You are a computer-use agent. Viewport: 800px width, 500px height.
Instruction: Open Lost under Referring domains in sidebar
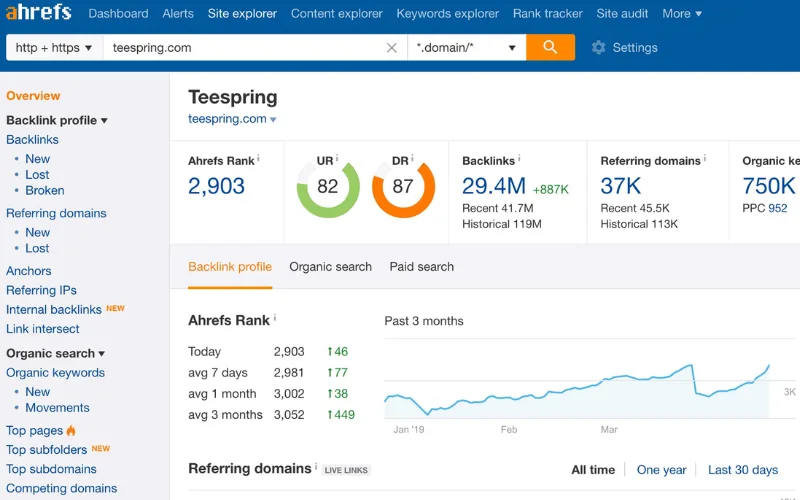click(x=37, y=248)
